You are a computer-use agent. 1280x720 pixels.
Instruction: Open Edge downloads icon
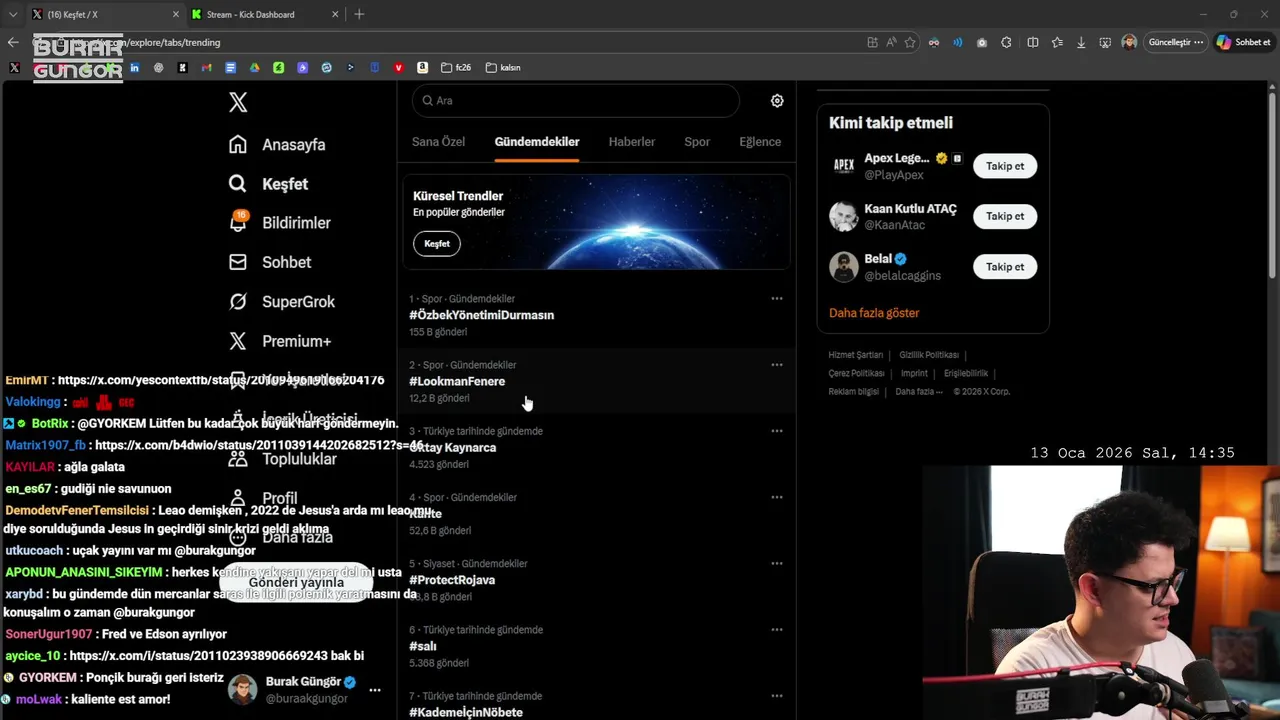coord(1081,42)
